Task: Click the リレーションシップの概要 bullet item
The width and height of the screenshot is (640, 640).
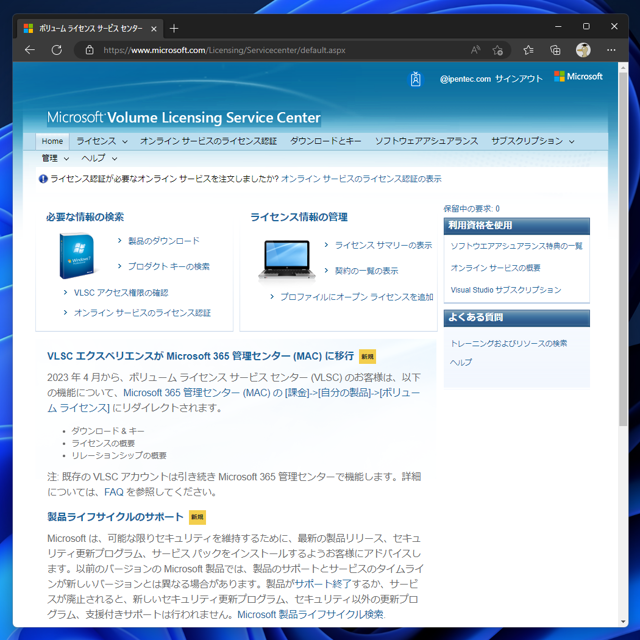Action: [x=119, y=456]
